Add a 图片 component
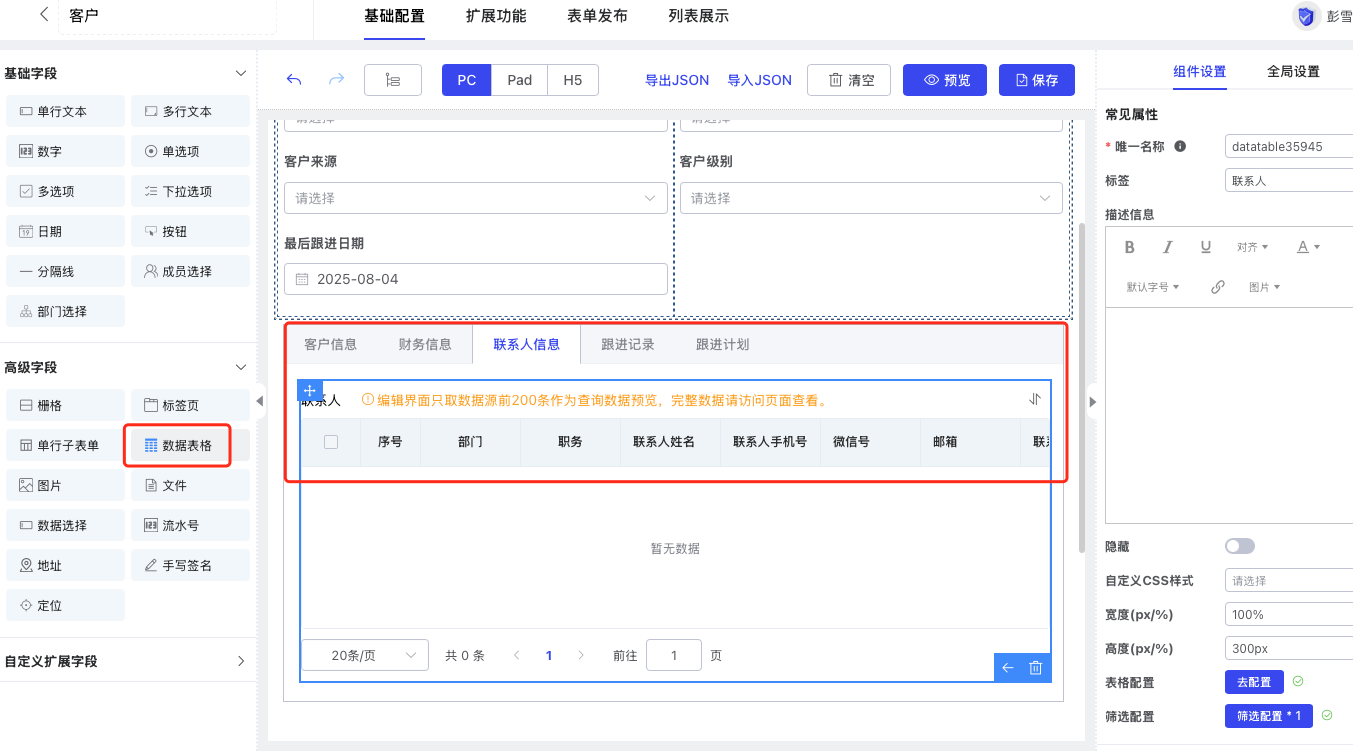 [x=66, y=485]
